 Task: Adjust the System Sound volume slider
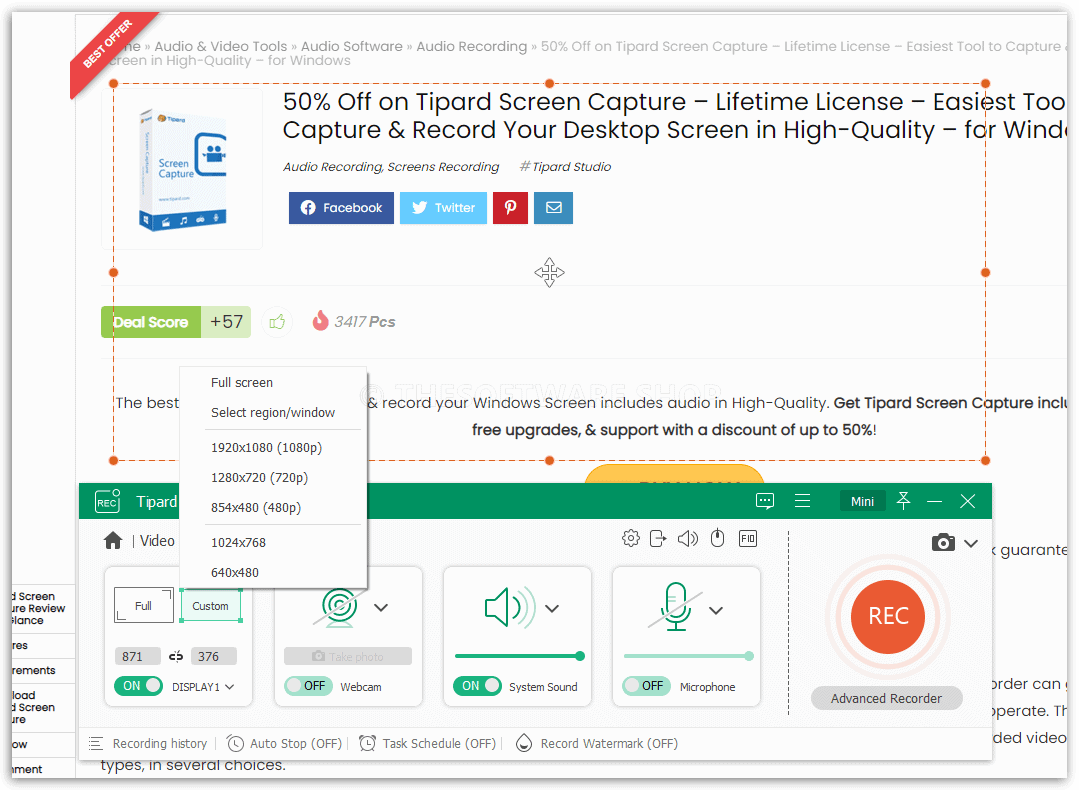click(x=520, y=656)
